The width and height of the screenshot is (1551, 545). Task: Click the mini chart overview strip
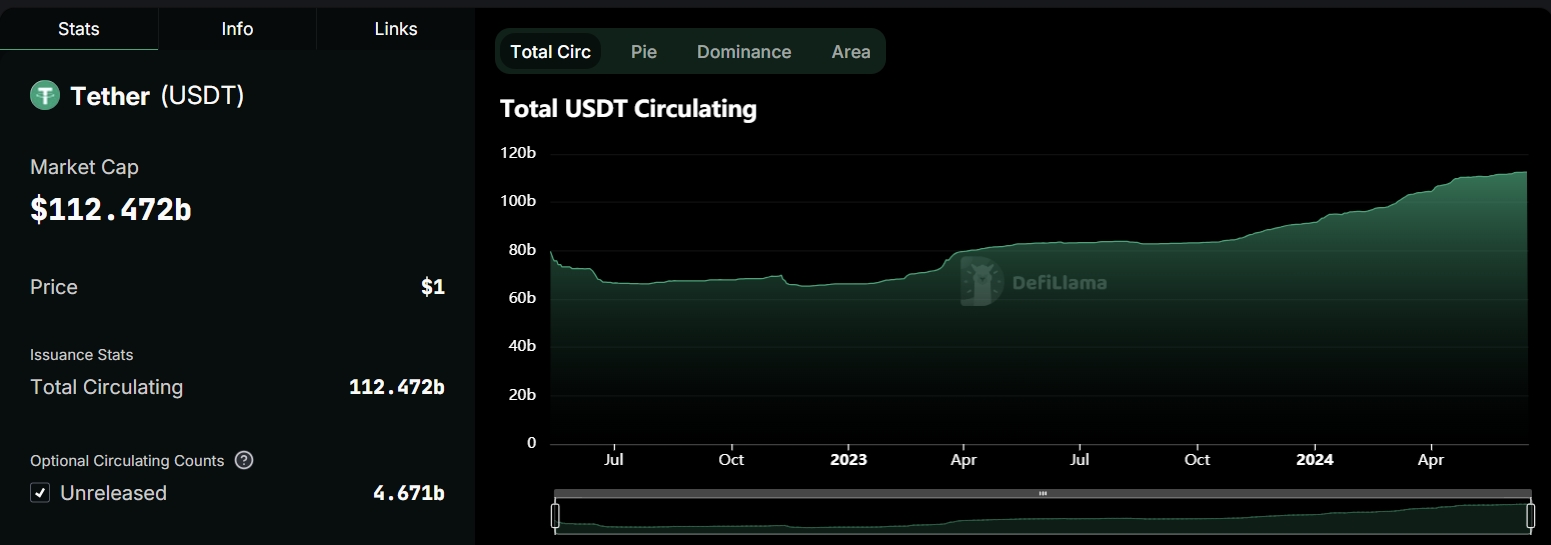pos(1042,516)
